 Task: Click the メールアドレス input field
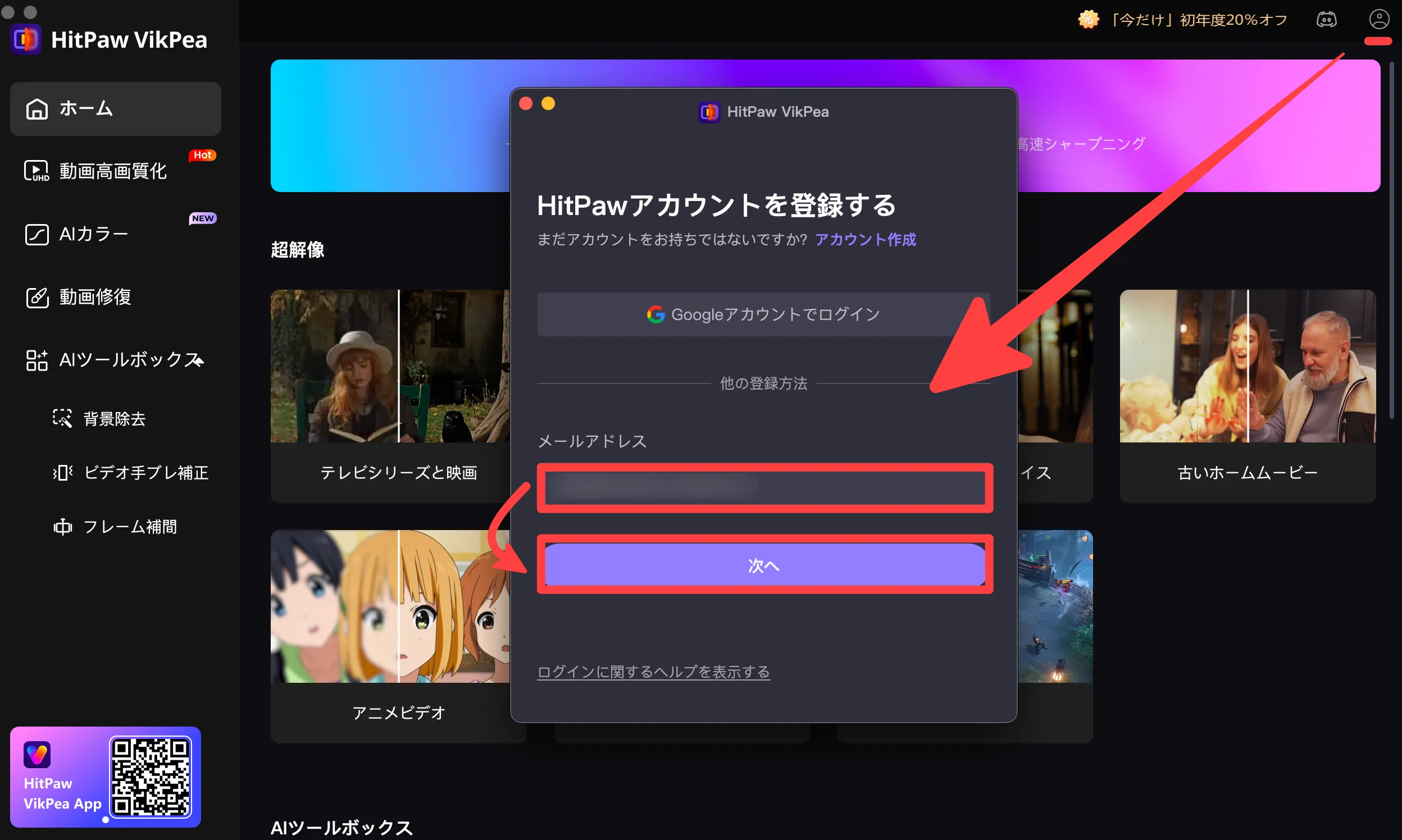[x=764, y=487]
